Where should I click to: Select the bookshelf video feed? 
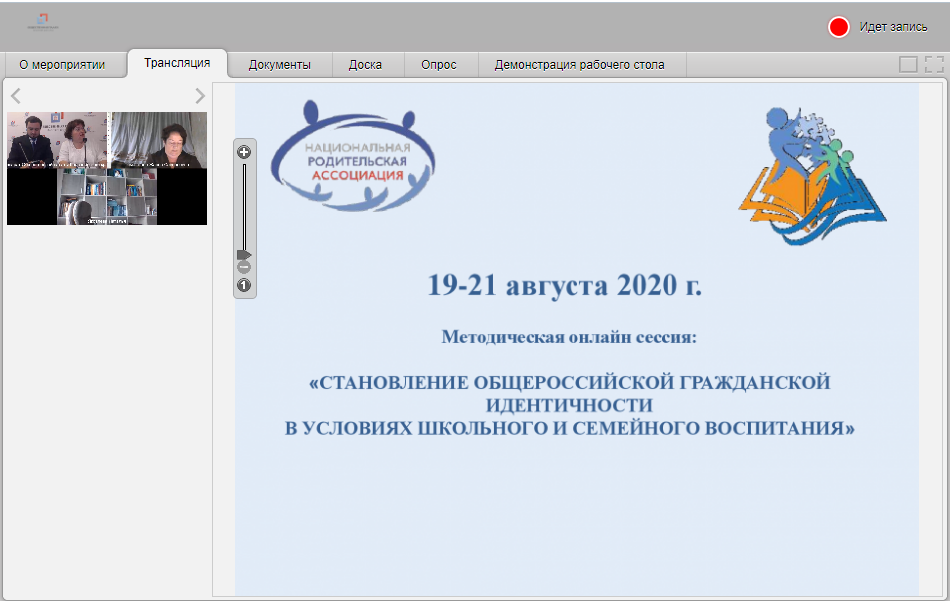(x=107, y=196)
